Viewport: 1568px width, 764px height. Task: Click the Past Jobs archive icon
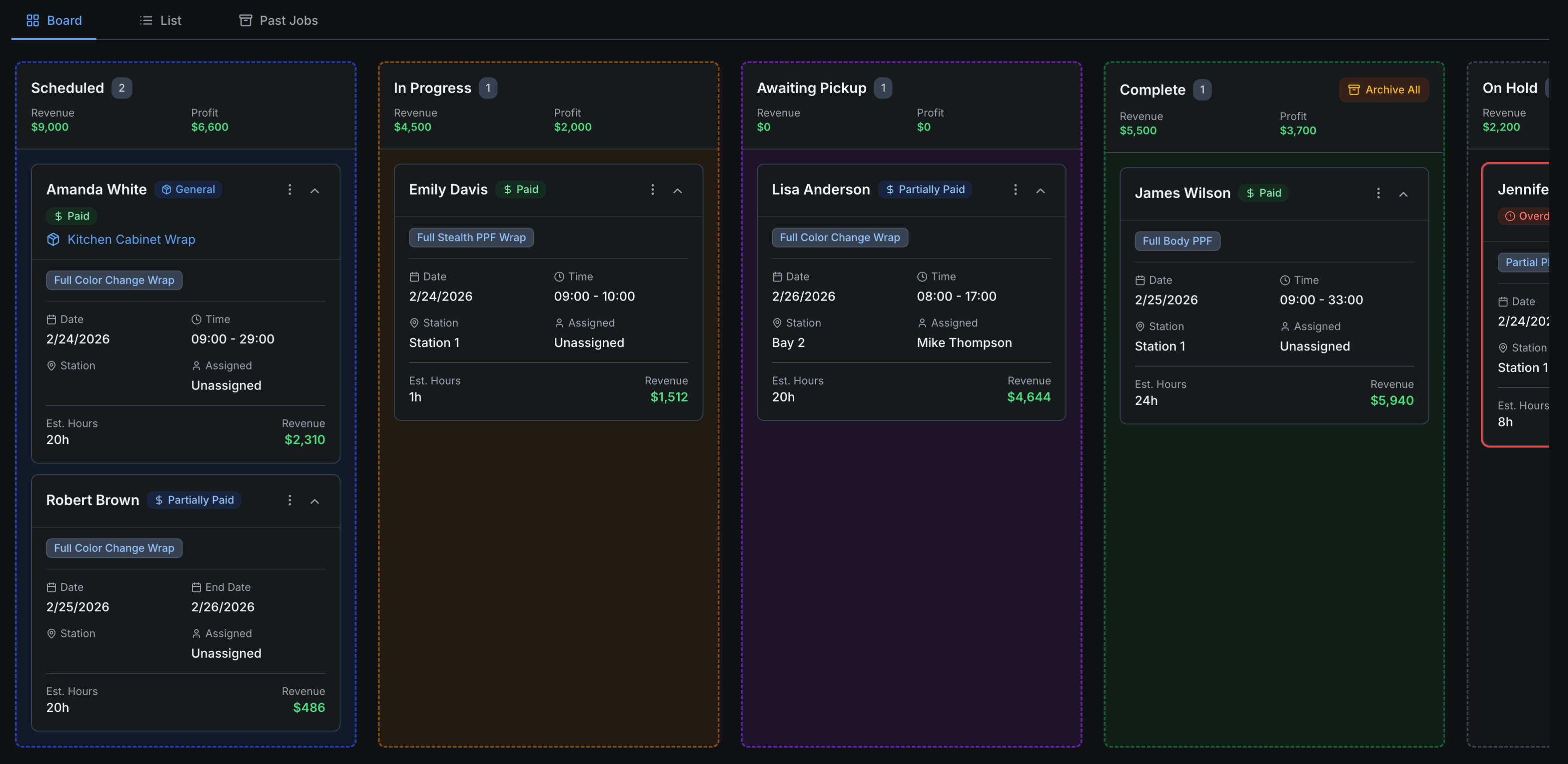[245, 21]
